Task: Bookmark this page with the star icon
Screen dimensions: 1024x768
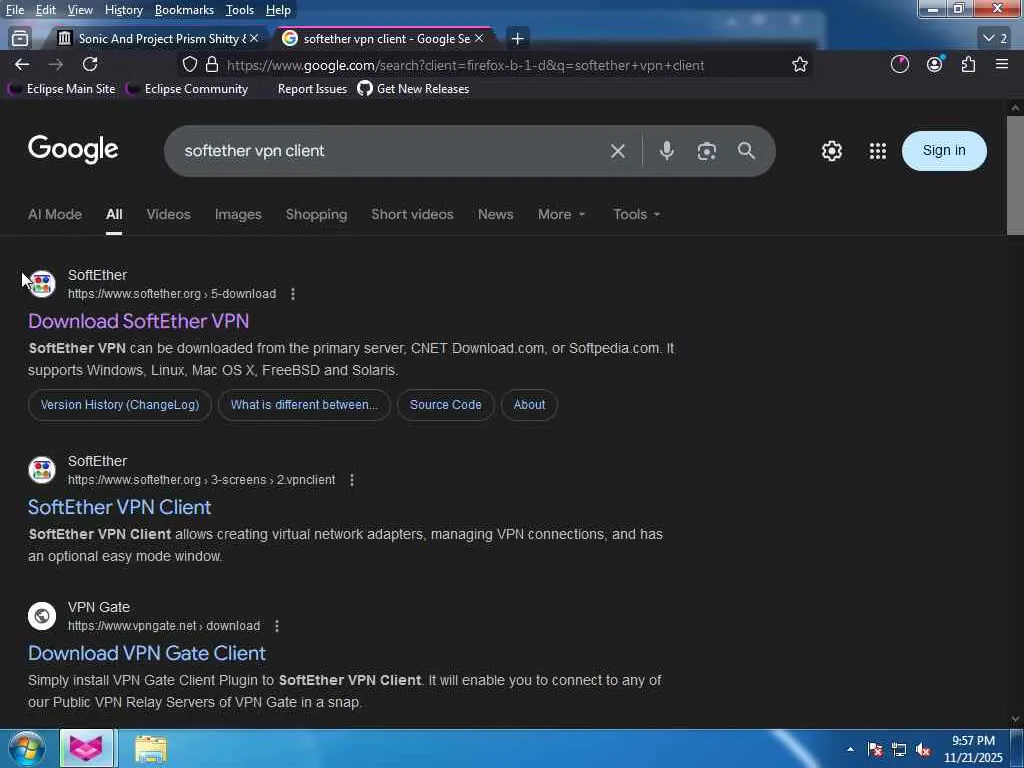Action: tap(799, 65)
